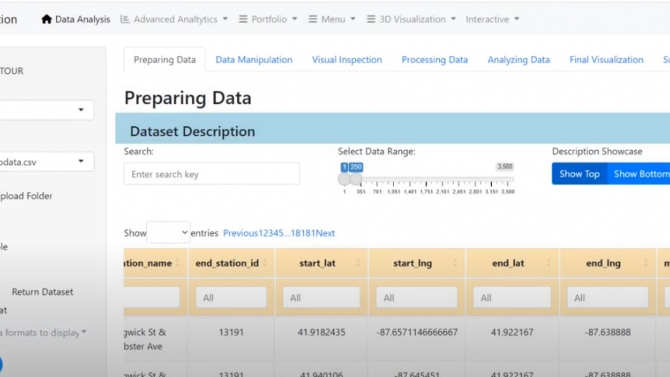
Task: Click the lower data range slider handle
Action: coord(344,179)
